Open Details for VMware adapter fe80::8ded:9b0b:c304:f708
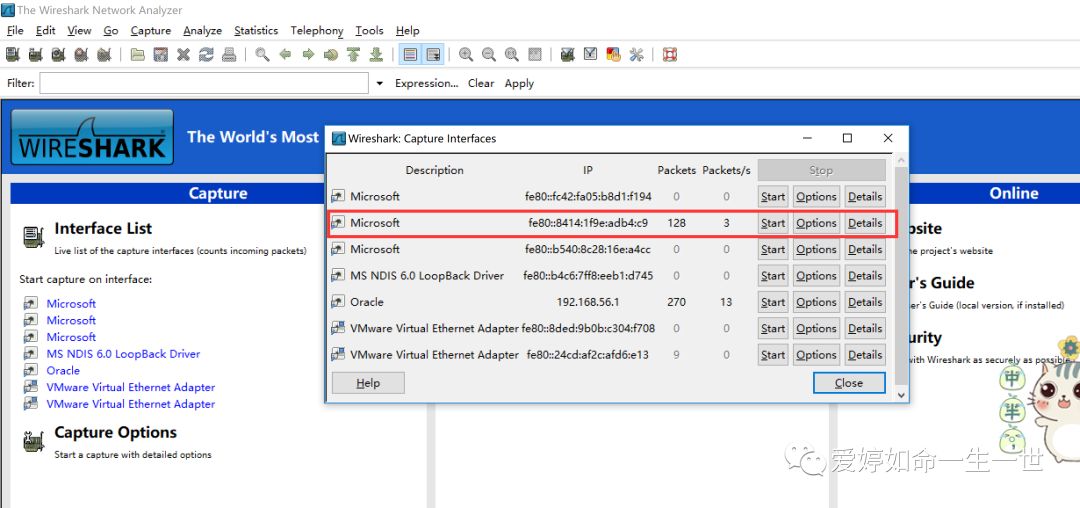1080x508 pixels. click(x=865, y=328)
